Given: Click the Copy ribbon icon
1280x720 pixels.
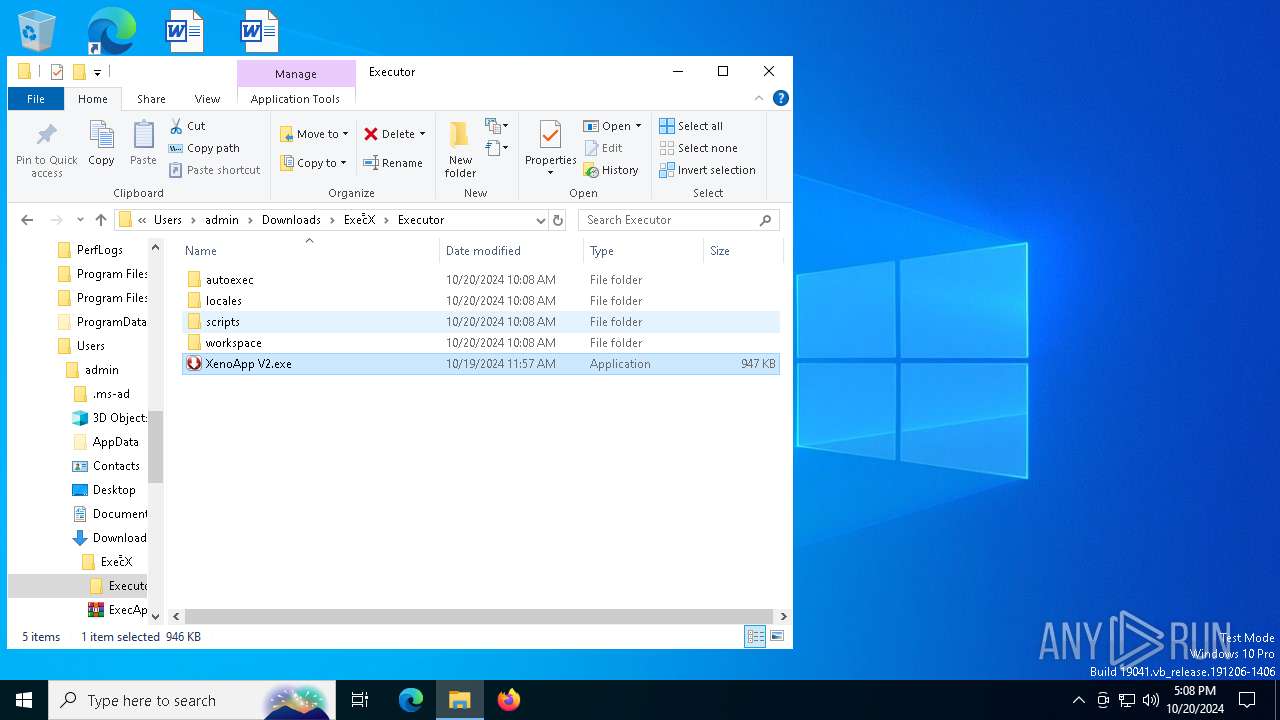Looking at the screenshot, I should [x=101, y=143].
